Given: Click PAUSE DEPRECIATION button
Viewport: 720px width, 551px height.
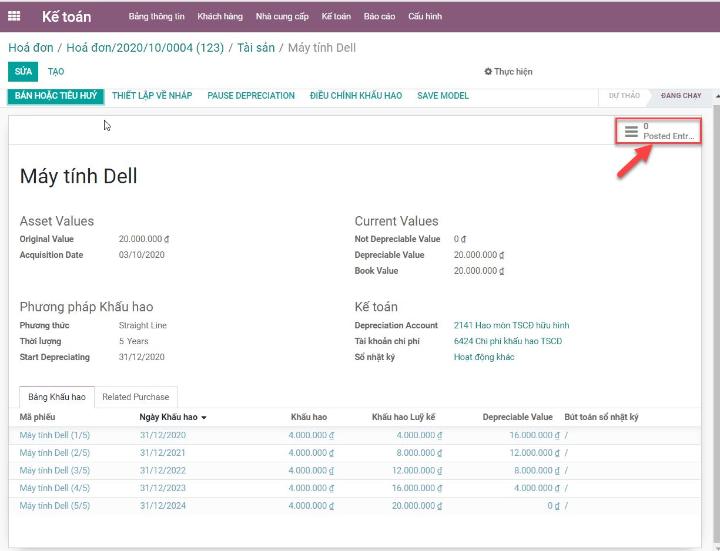Looking at the screenshot, I should (x=251, y=96).
